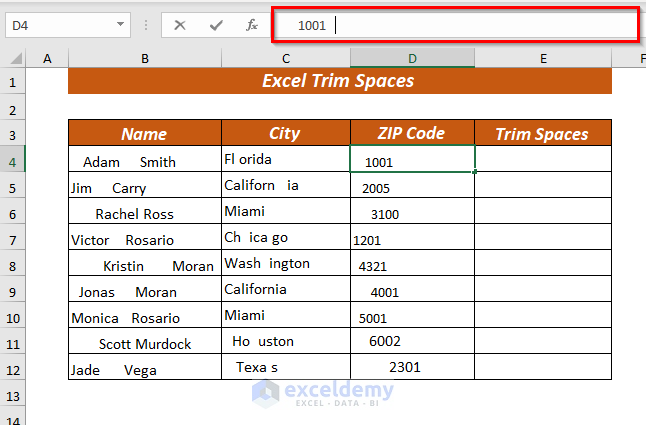Click the Trim Spaces header cell
The height and width of the screenshot is (425, 646).
pos(543,133)
